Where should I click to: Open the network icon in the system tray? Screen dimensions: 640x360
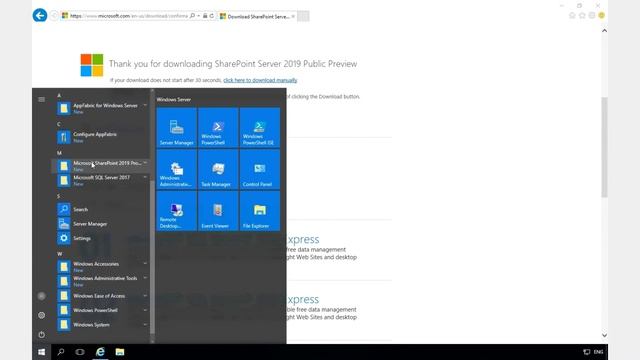click(587, 352)
